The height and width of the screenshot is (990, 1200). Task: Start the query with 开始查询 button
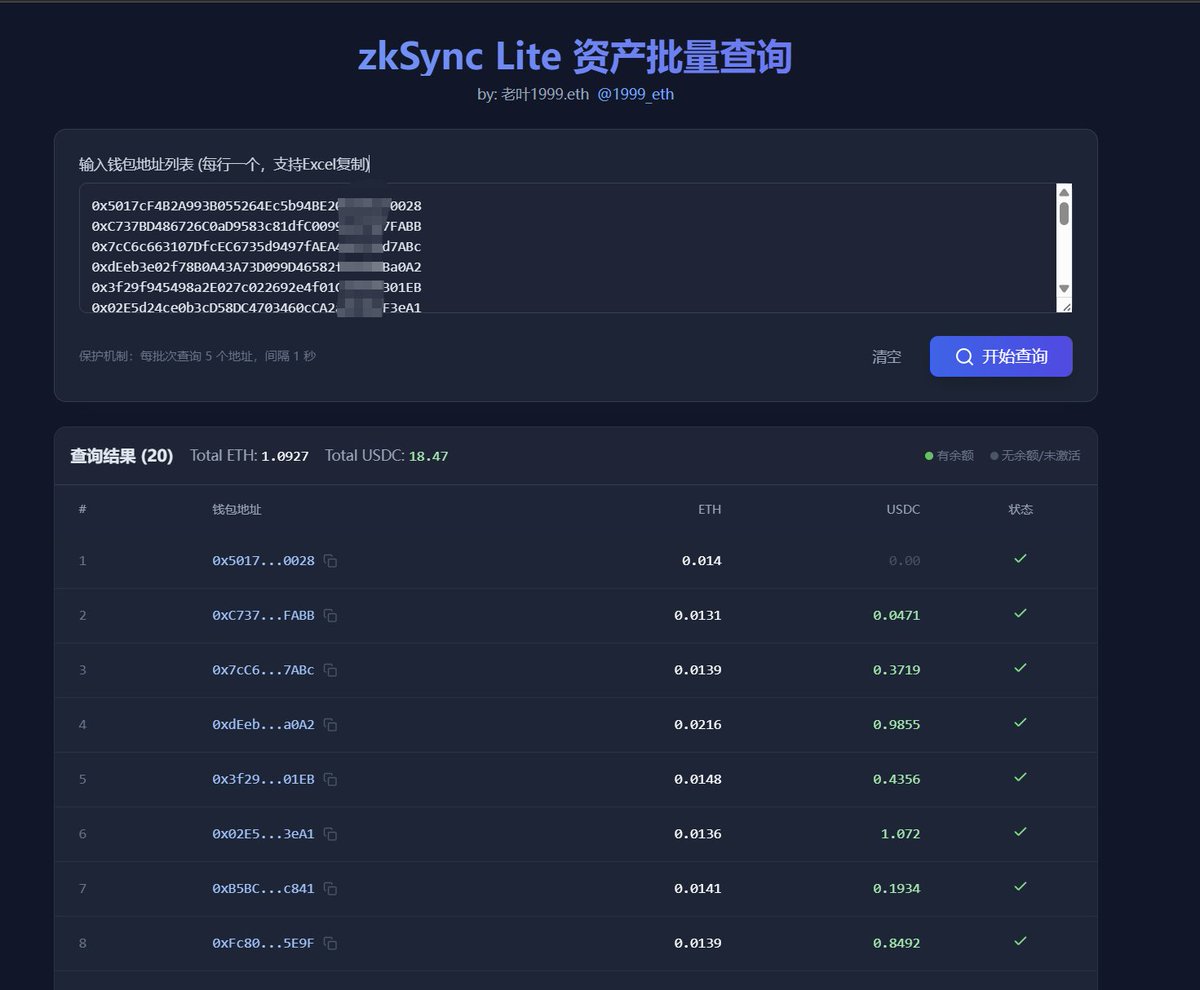[1001, 356]
